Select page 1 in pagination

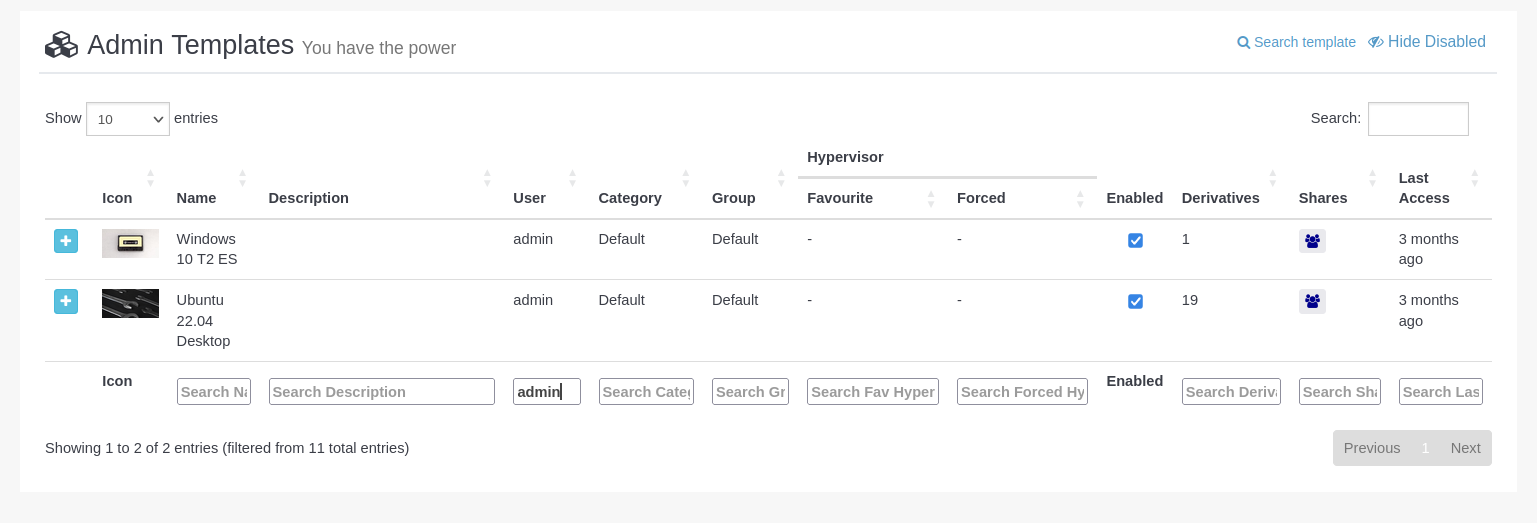point(1425,448)
